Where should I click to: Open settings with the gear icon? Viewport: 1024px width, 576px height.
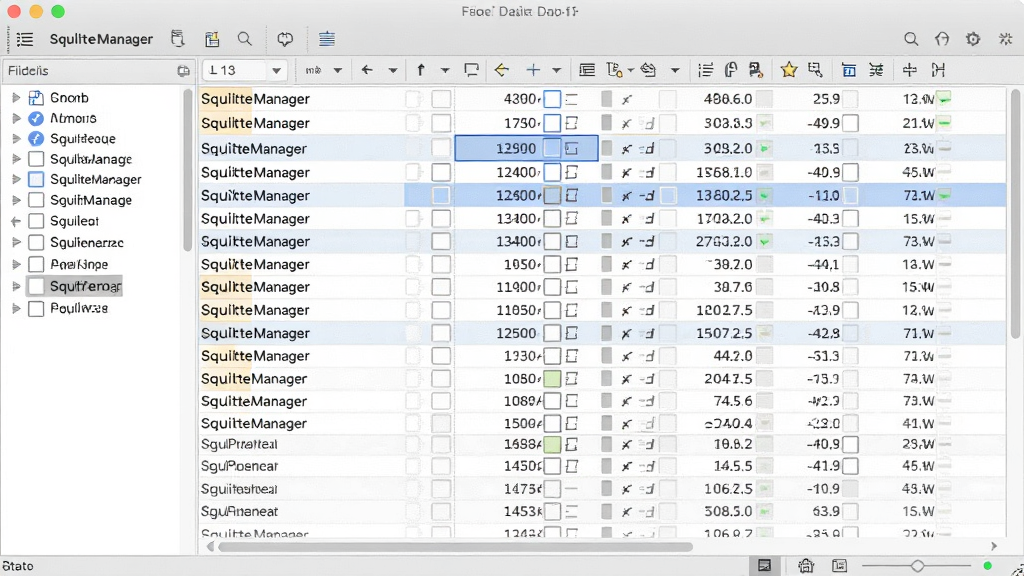tap(973, 39)
